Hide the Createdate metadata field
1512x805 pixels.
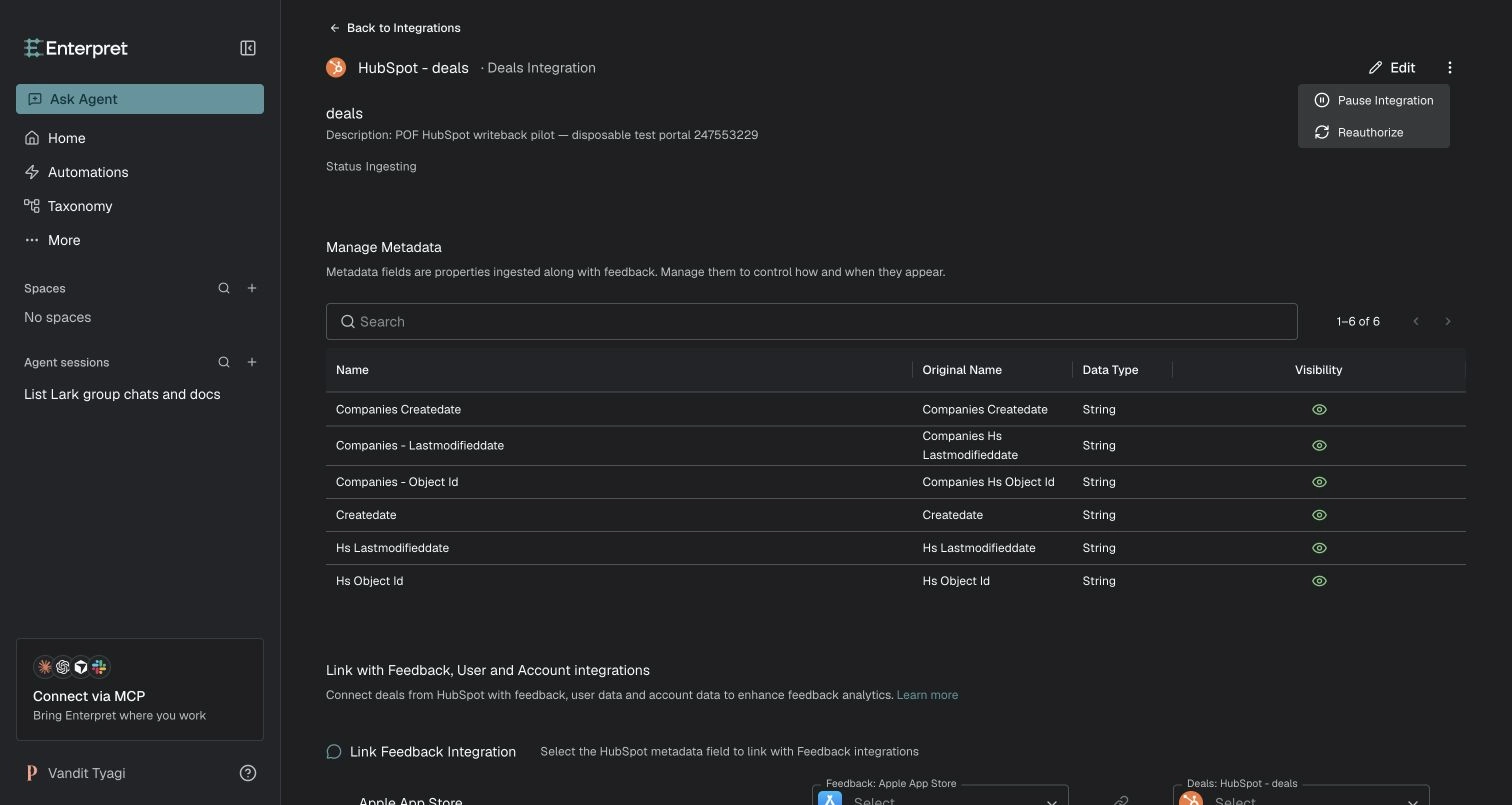click(1319, 515)
